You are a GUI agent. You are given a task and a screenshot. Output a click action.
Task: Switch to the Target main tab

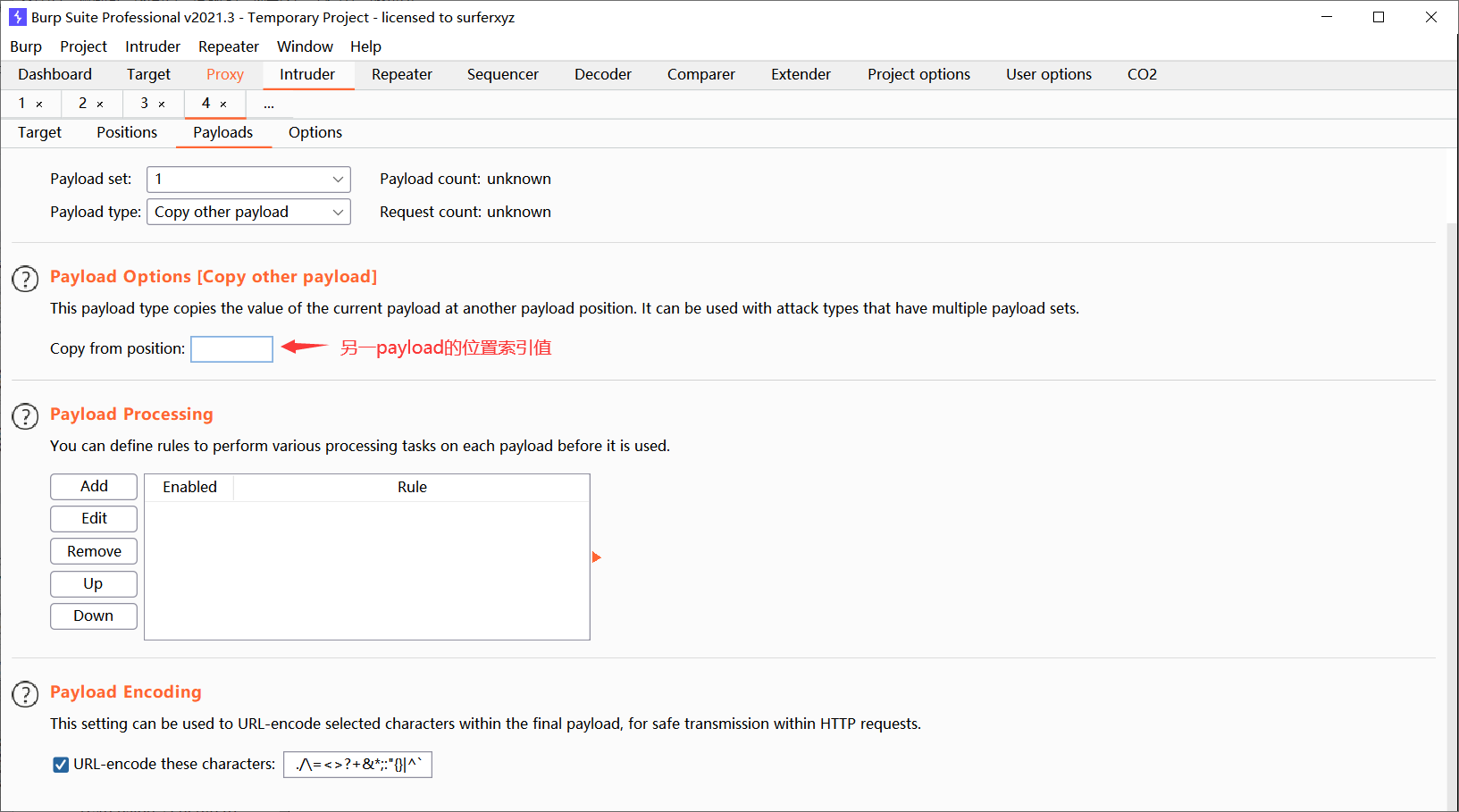pyautogui.click(x=148, y=75)
